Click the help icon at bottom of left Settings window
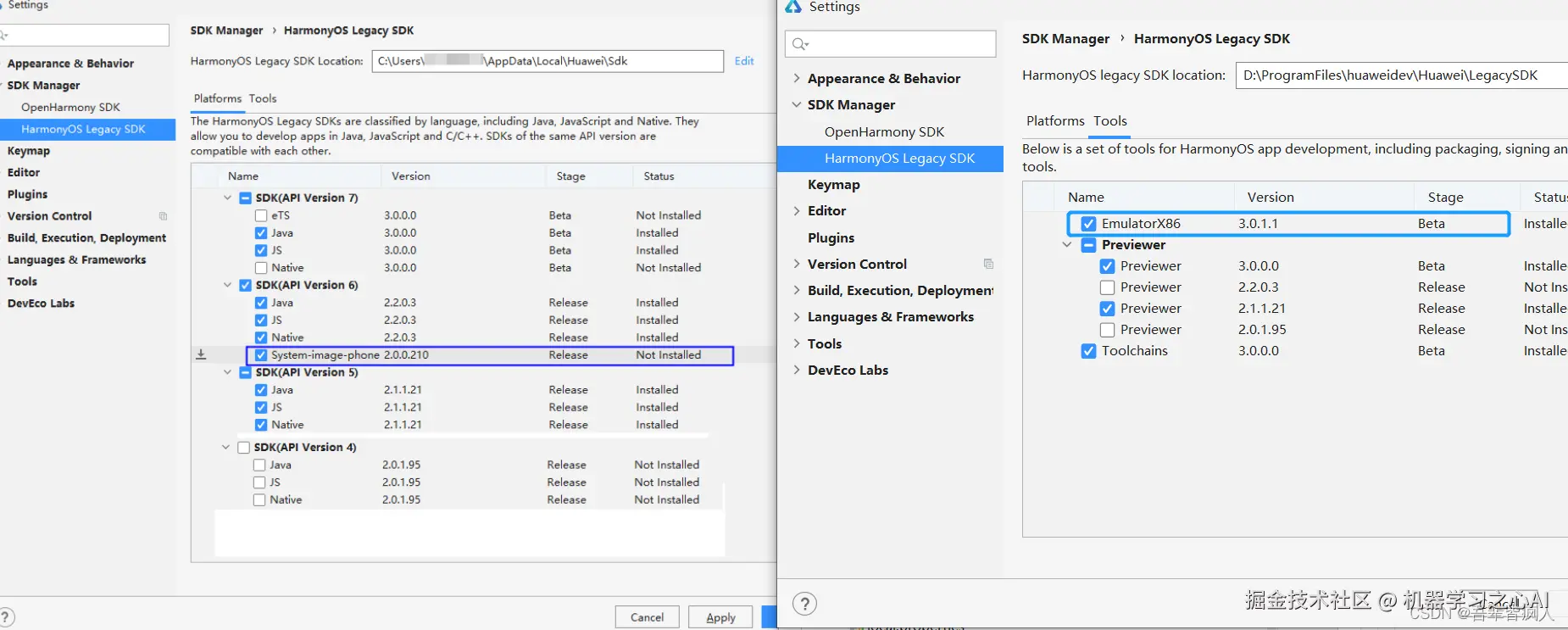The image size is (1568, 630). coord(6,617)
